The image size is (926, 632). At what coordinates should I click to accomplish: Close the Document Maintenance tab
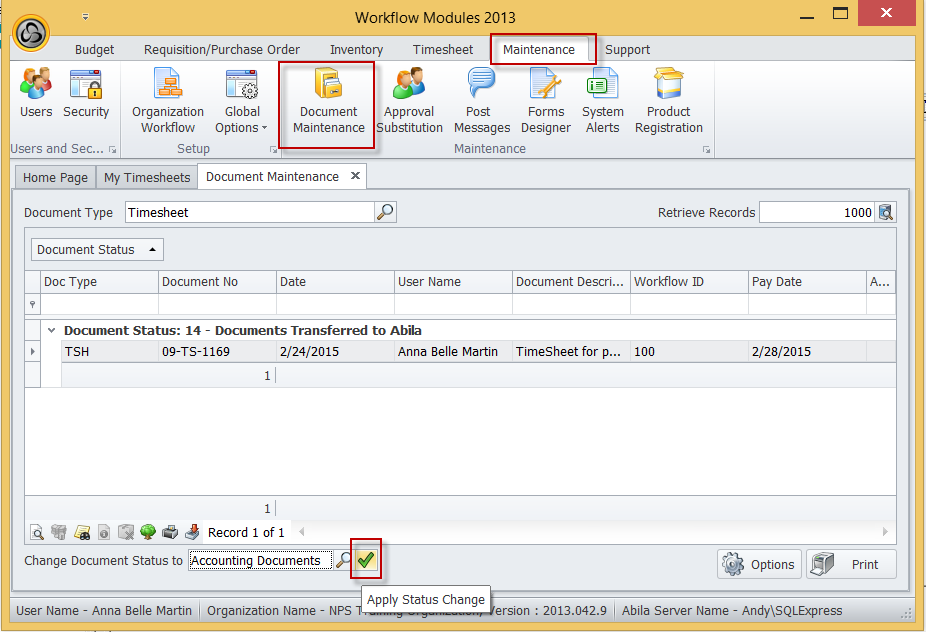354,176
